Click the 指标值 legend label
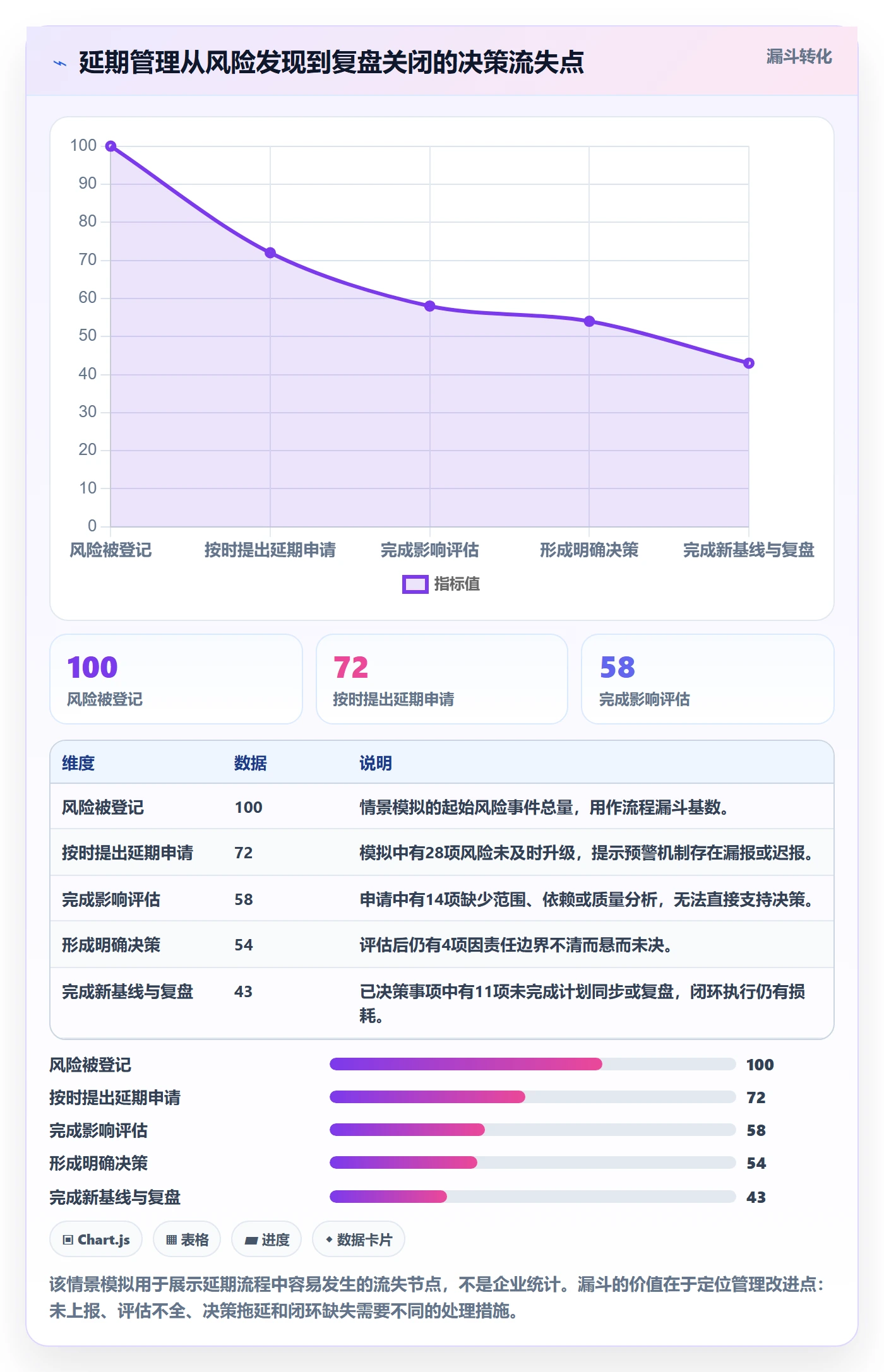The image size is (884, 1372). point(457,584)
